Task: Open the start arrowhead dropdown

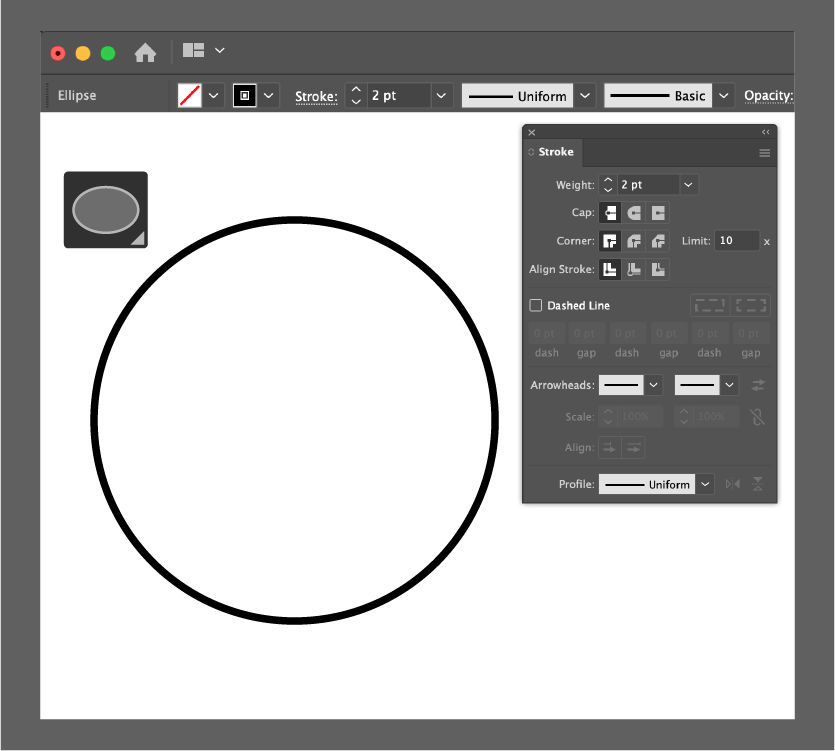Action: pos(653,385)
